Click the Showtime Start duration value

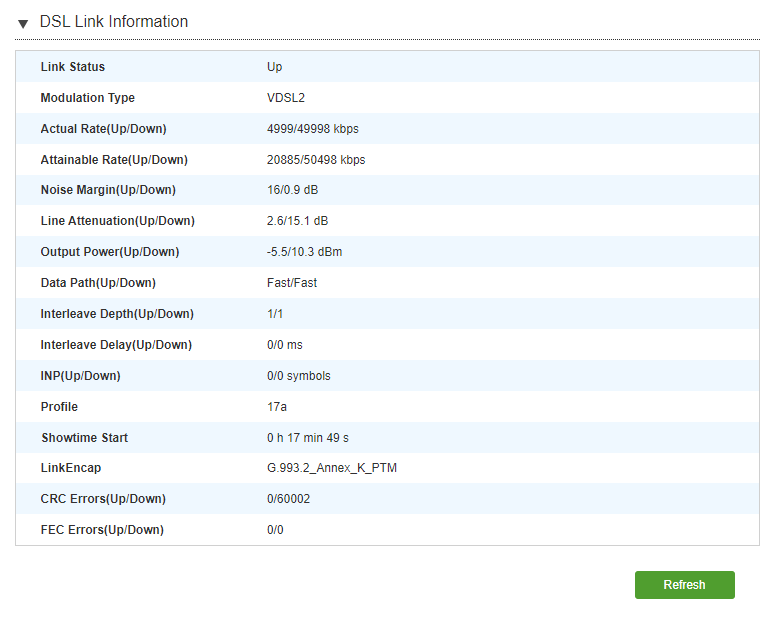[x=308, y=438]
